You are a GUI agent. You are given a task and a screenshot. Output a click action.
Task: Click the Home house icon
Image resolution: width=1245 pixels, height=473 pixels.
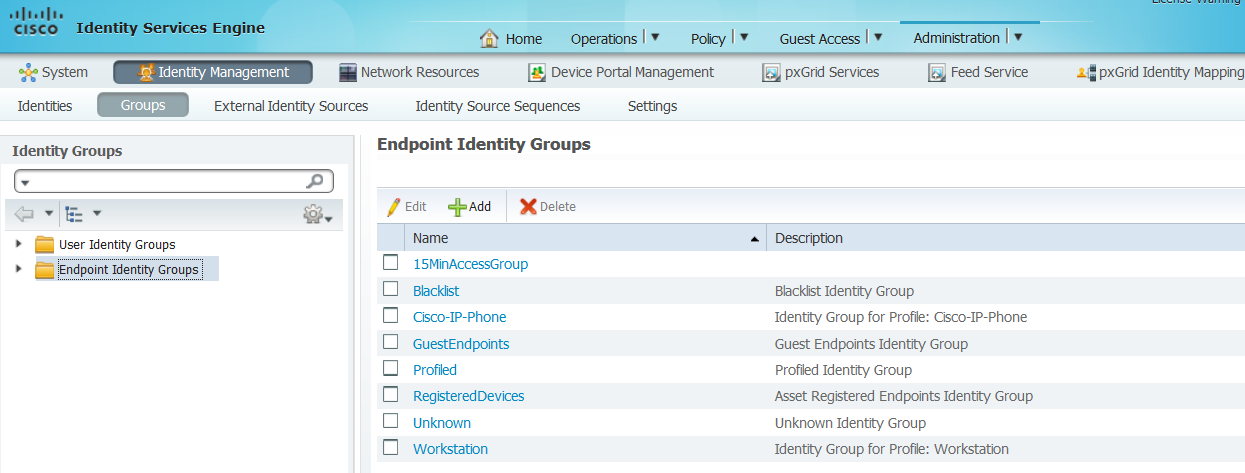point(489,38)
